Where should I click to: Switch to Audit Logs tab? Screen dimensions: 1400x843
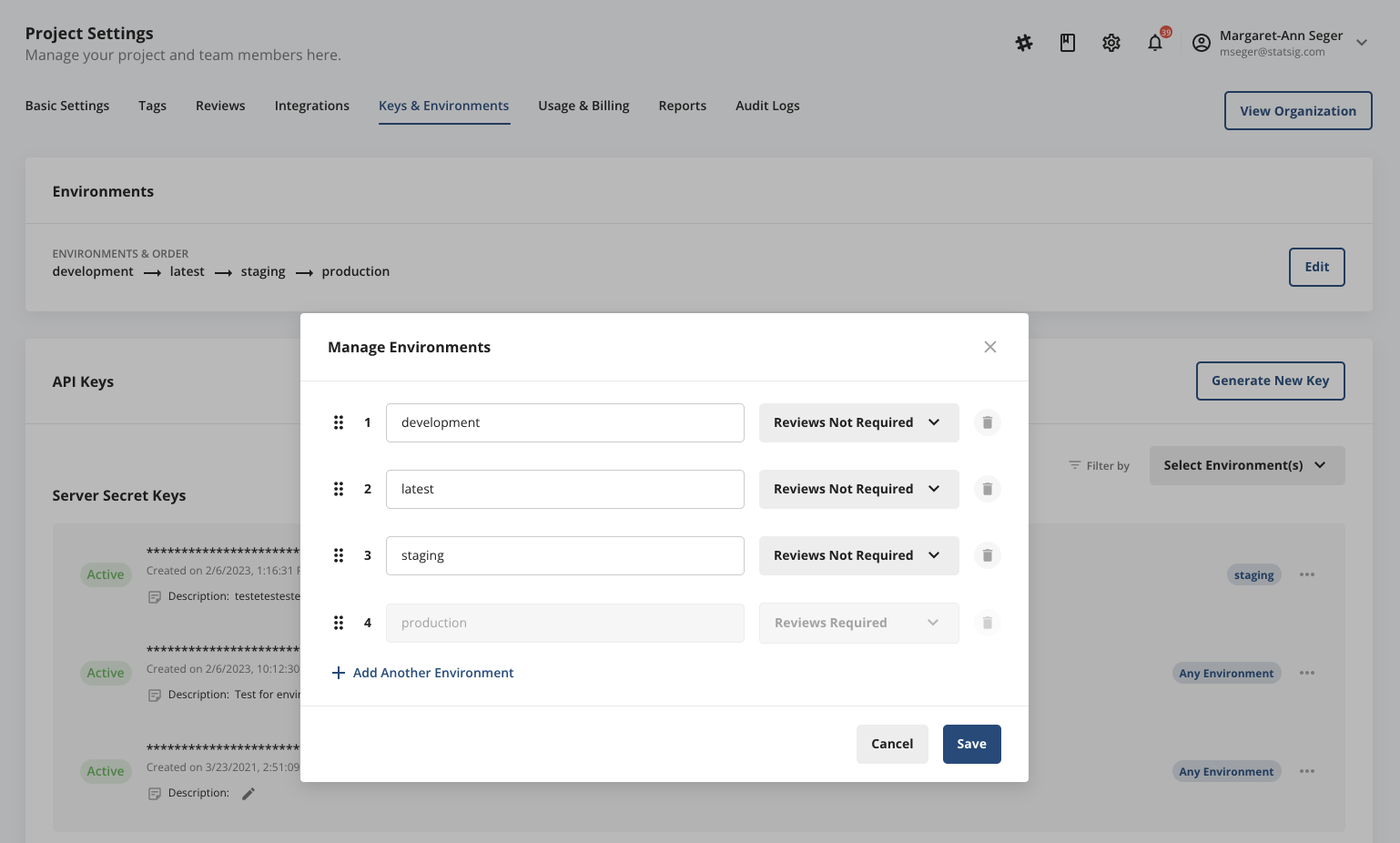pyautogui.click(x=767, y=106)
